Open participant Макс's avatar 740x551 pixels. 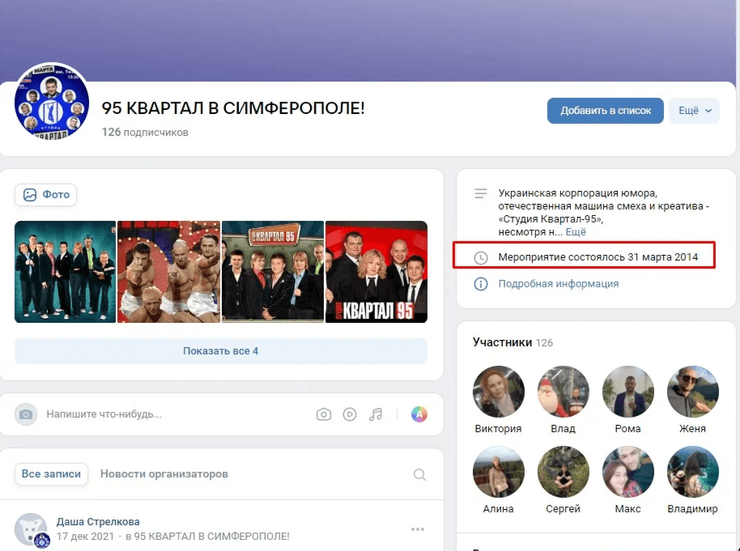point(628,472)
